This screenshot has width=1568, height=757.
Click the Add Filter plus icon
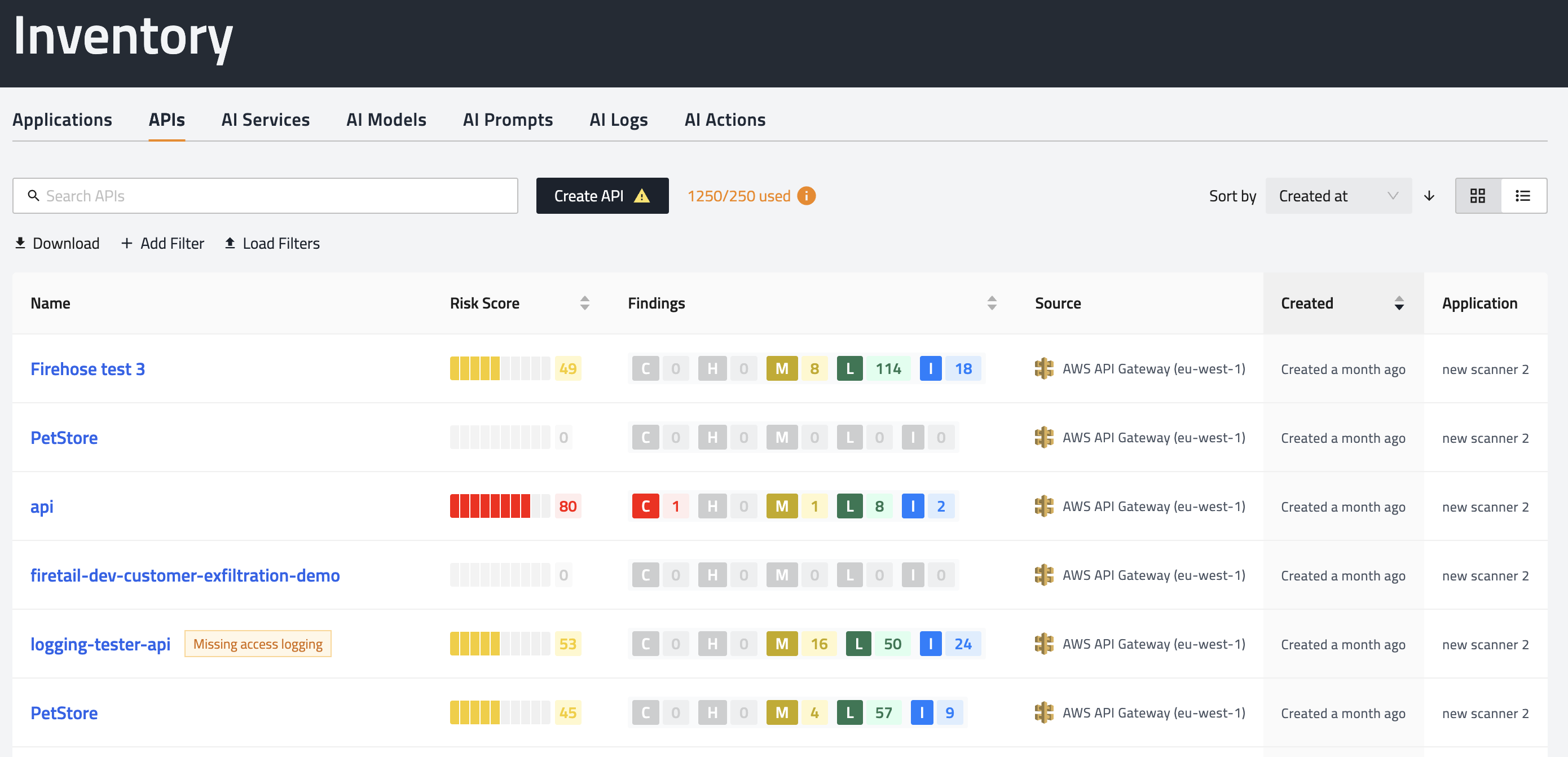click(x=126, y=244)
